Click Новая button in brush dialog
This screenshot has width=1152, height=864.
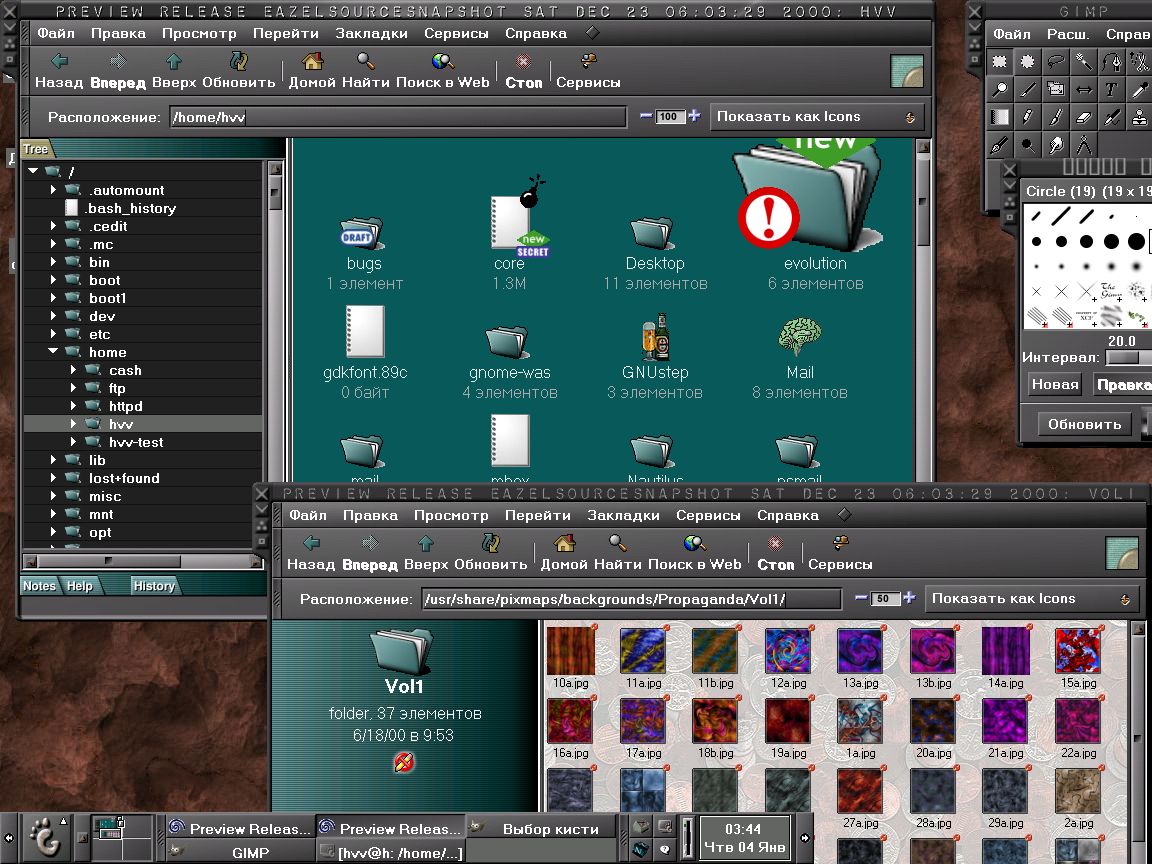point(1055,384)
